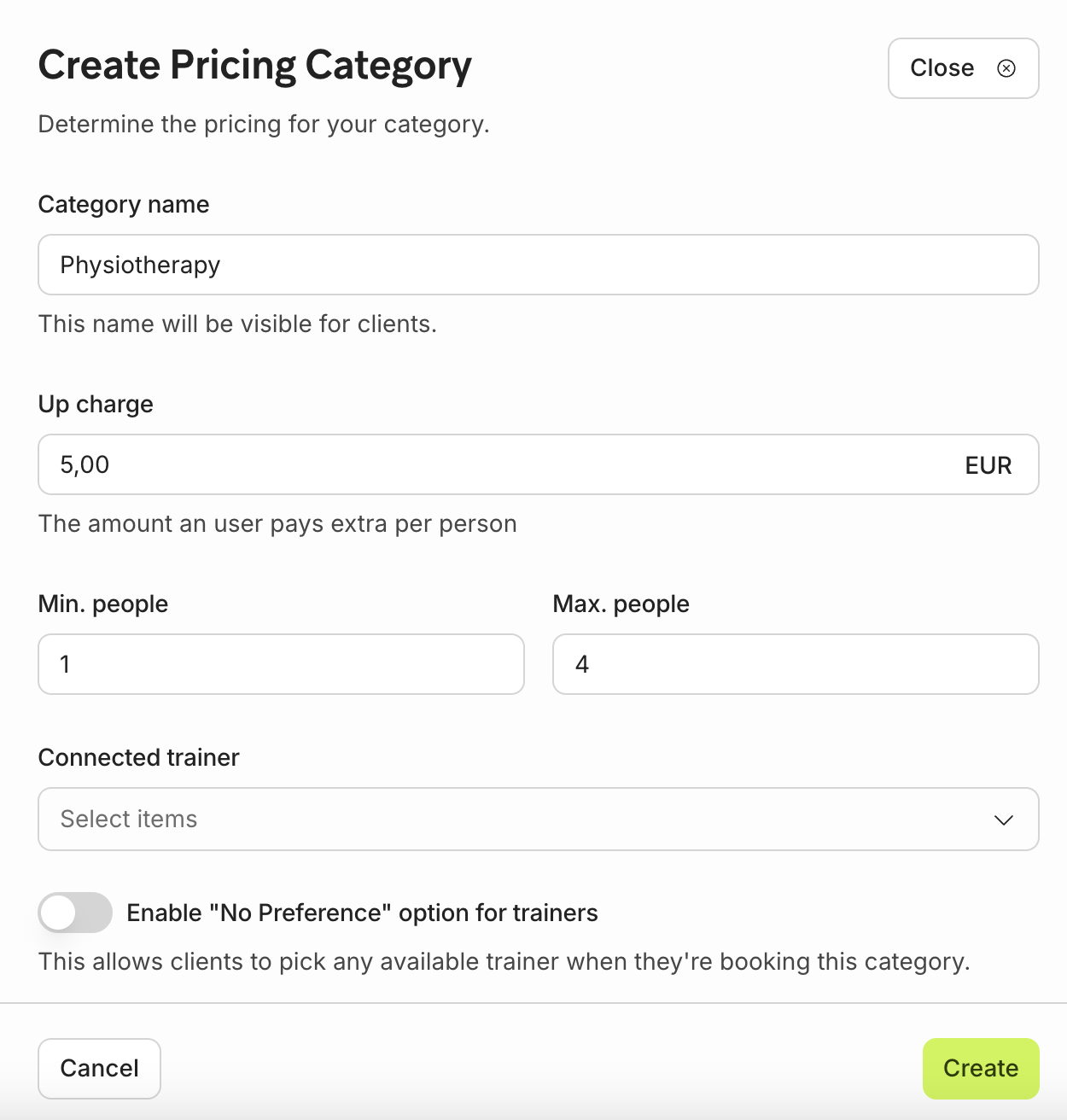Click the Category name field containing Physiotherapy

[538, 265]
